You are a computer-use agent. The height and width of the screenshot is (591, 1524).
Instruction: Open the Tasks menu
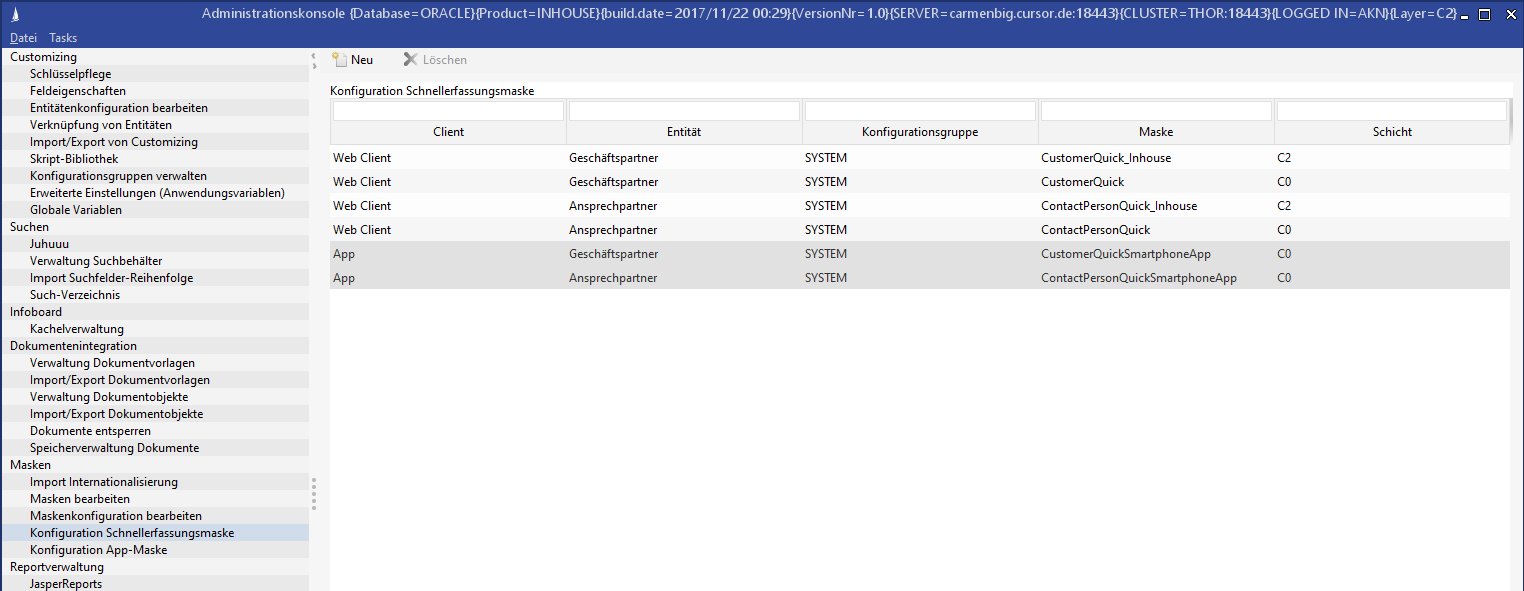(x=63, y=38)
